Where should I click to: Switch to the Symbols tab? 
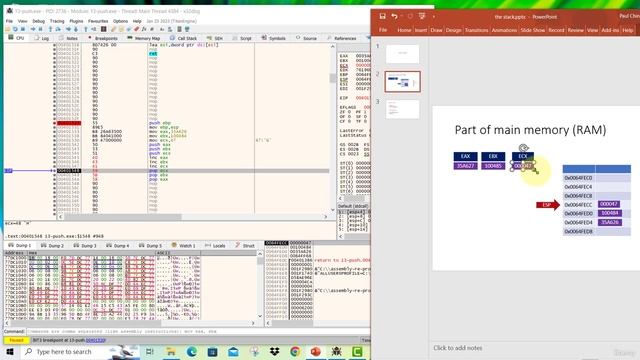coord(274,38)
